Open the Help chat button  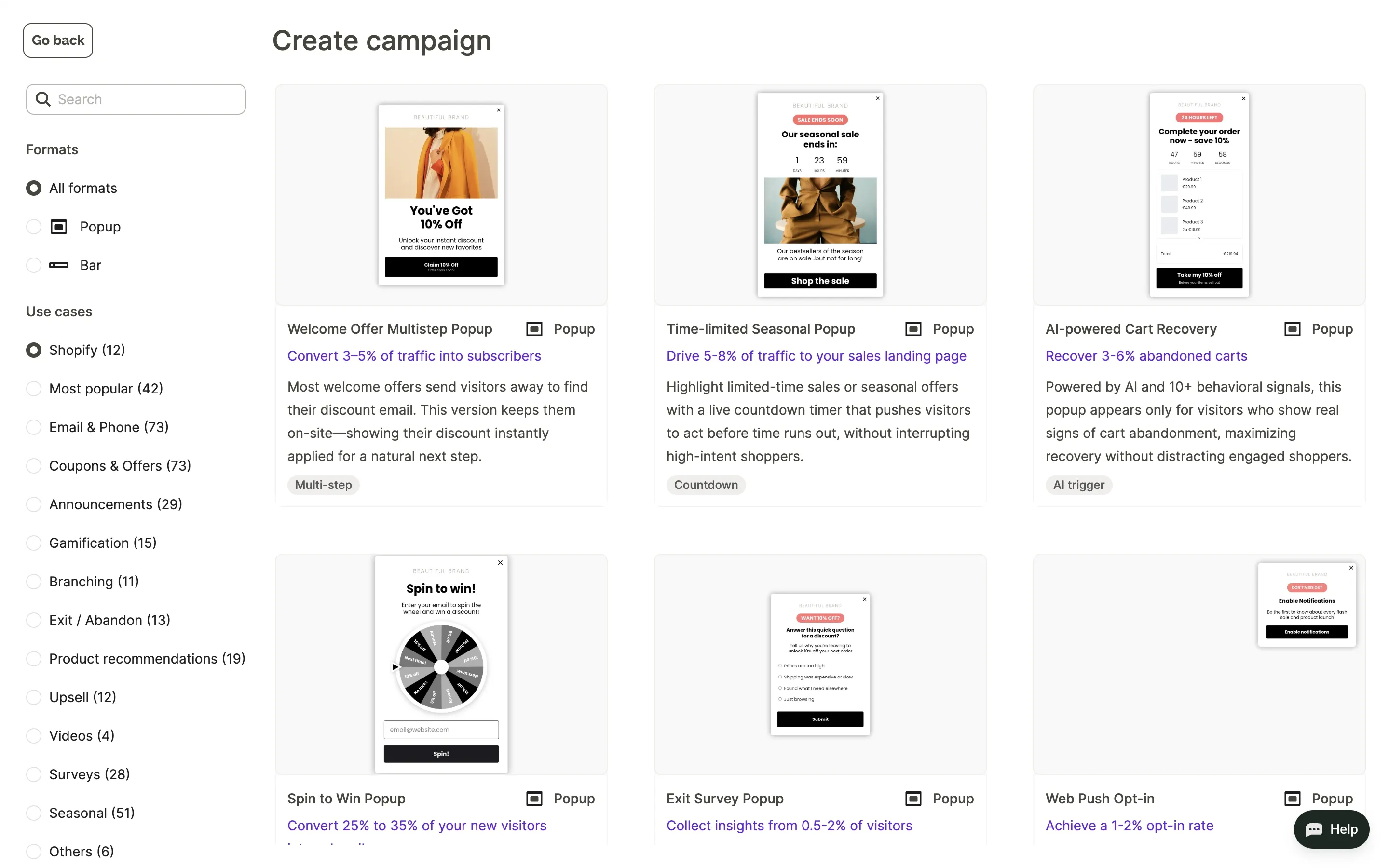pyautogui.click(x=1331, y=829)
